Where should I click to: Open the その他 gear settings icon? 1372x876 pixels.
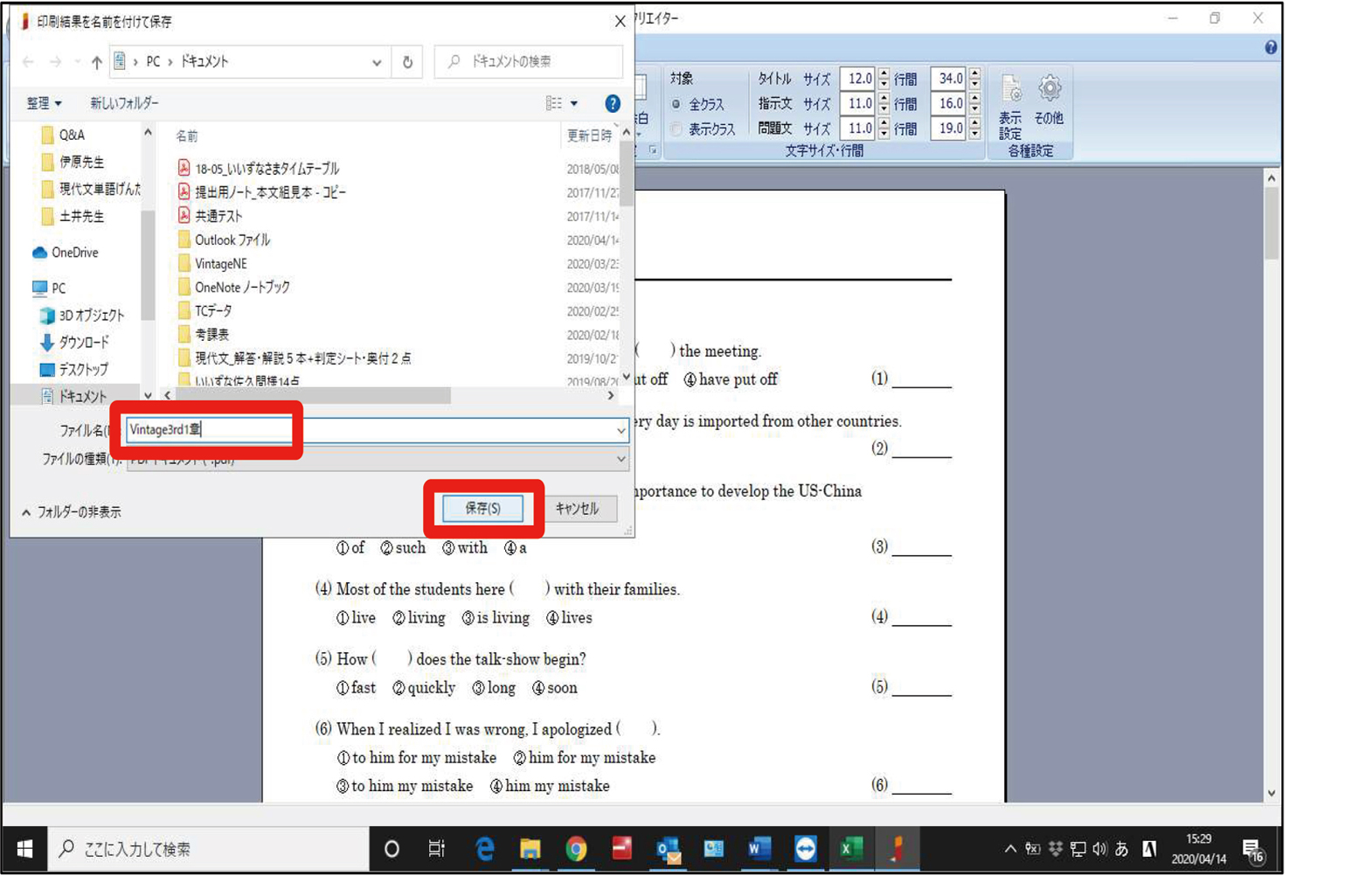(1049, 99)
